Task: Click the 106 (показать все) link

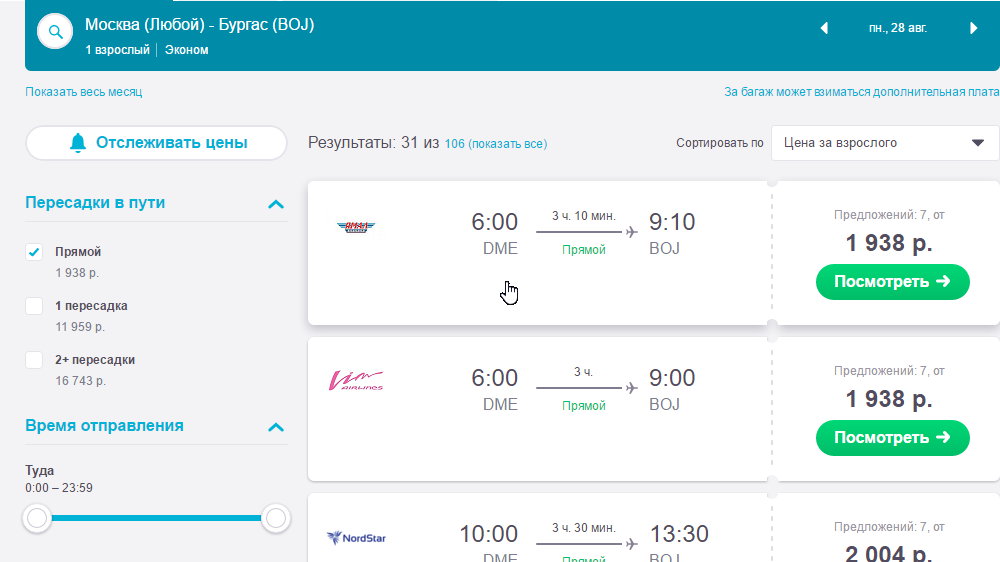Action: (x=496, y=144)
